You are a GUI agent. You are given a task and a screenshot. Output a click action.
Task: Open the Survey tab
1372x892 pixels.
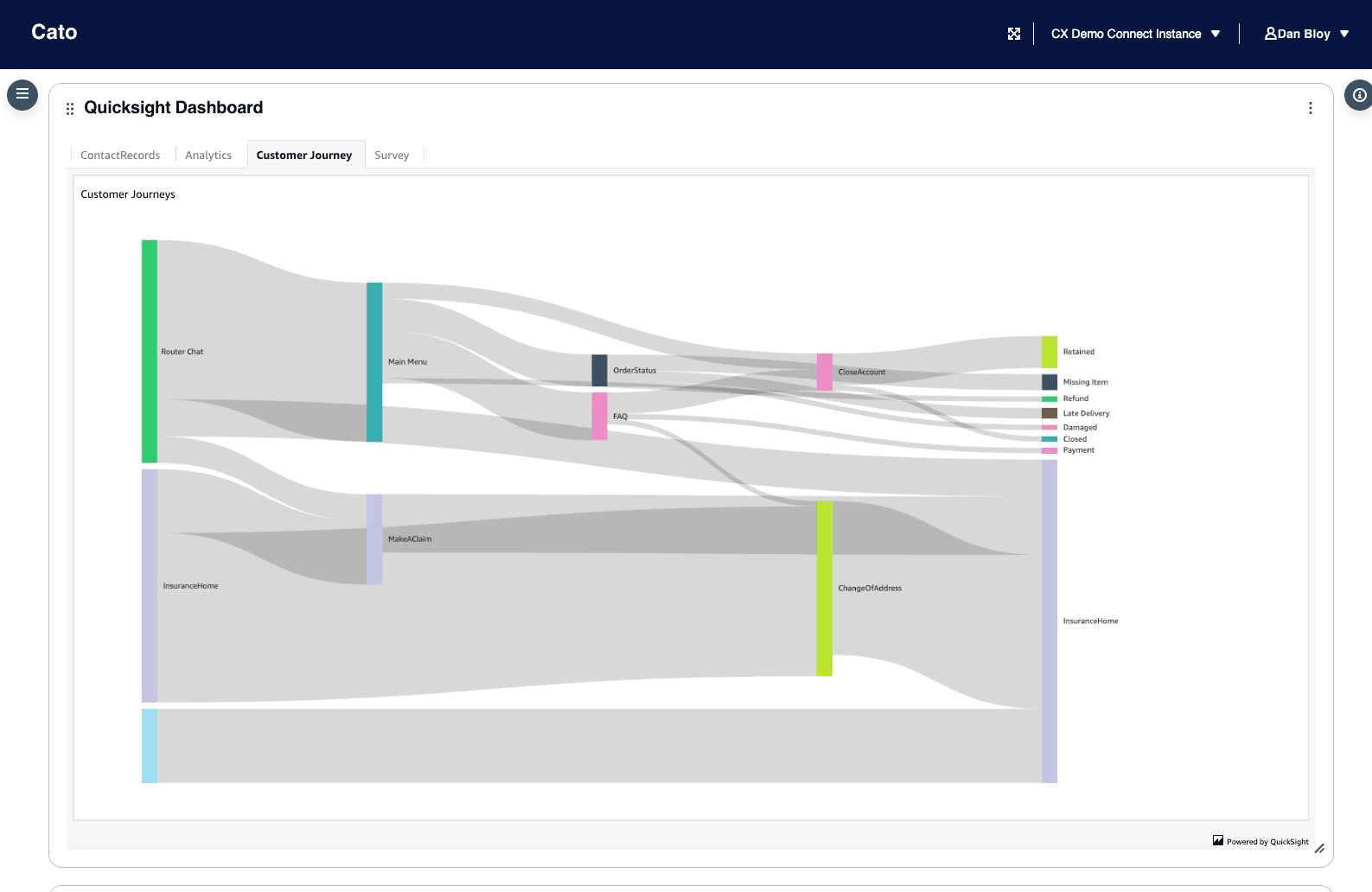click(392, 156)
